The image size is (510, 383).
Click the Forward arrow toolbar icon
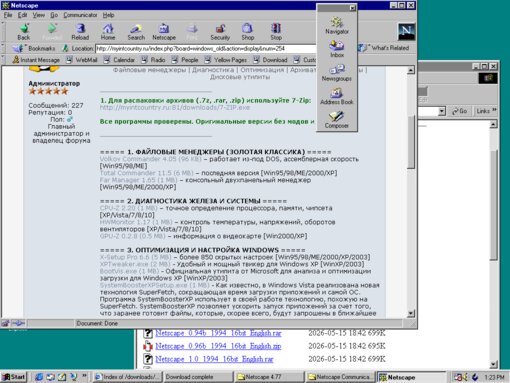click(x=52, y=32)
